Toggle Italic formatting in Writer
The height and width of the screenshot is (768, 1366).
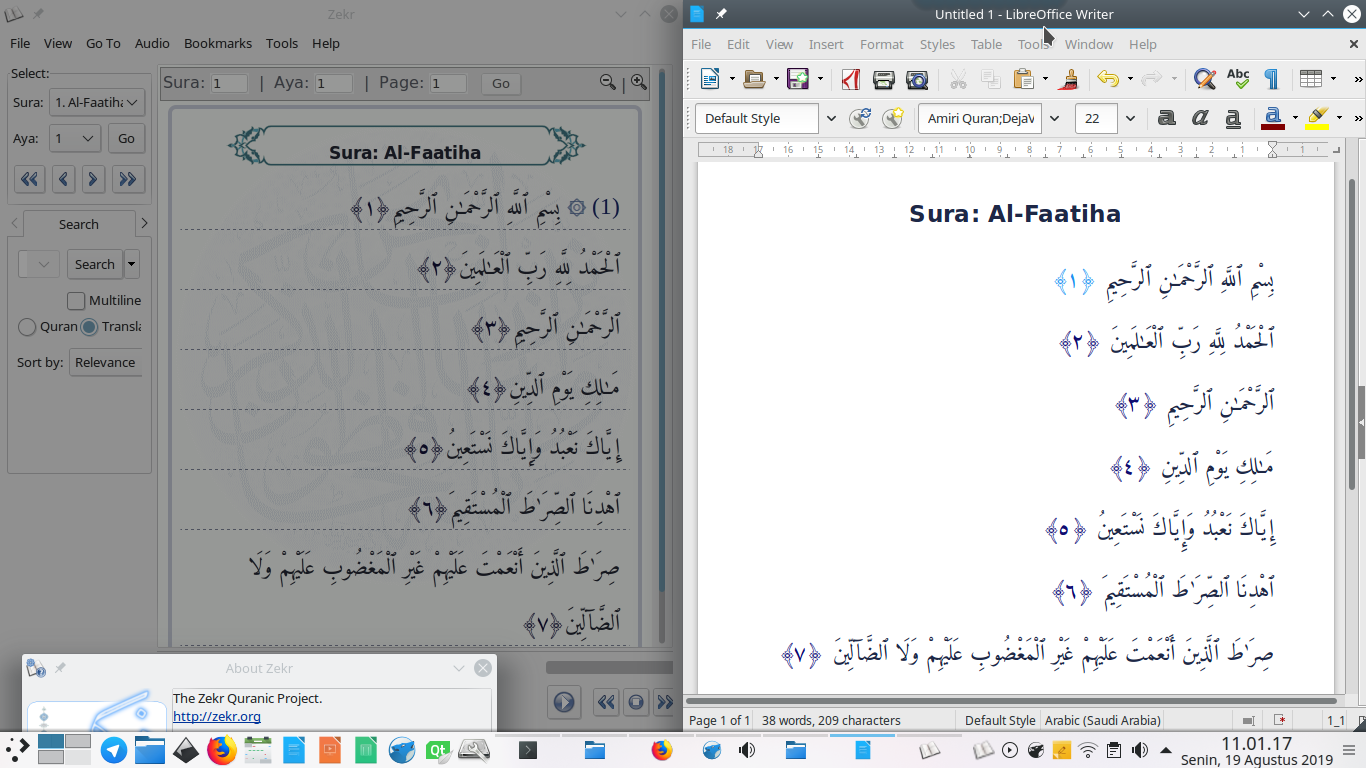click(x=1200, y=118)
